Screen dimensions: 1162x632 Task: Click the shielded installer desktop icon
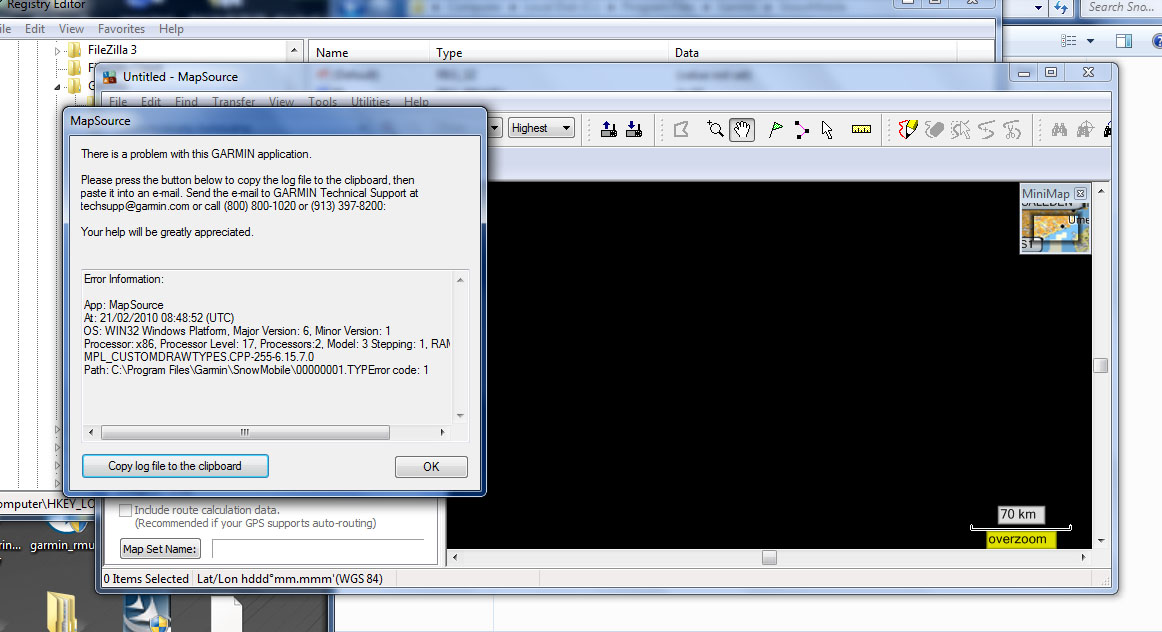pyautogui.click(x=147, y=613)
